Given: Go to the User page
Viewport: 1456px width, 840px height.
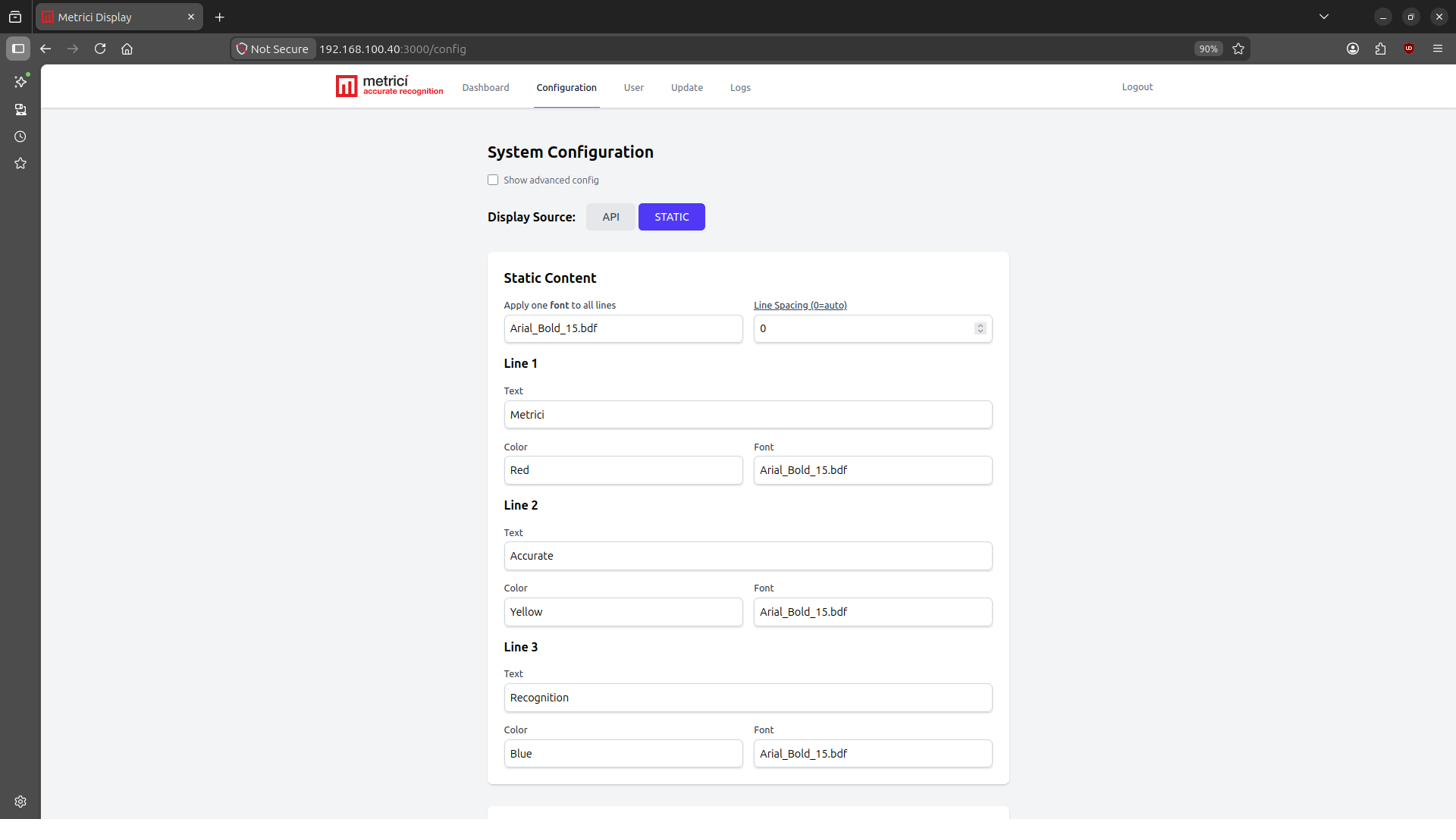Looking at the screenshot, I should (633, 88).
